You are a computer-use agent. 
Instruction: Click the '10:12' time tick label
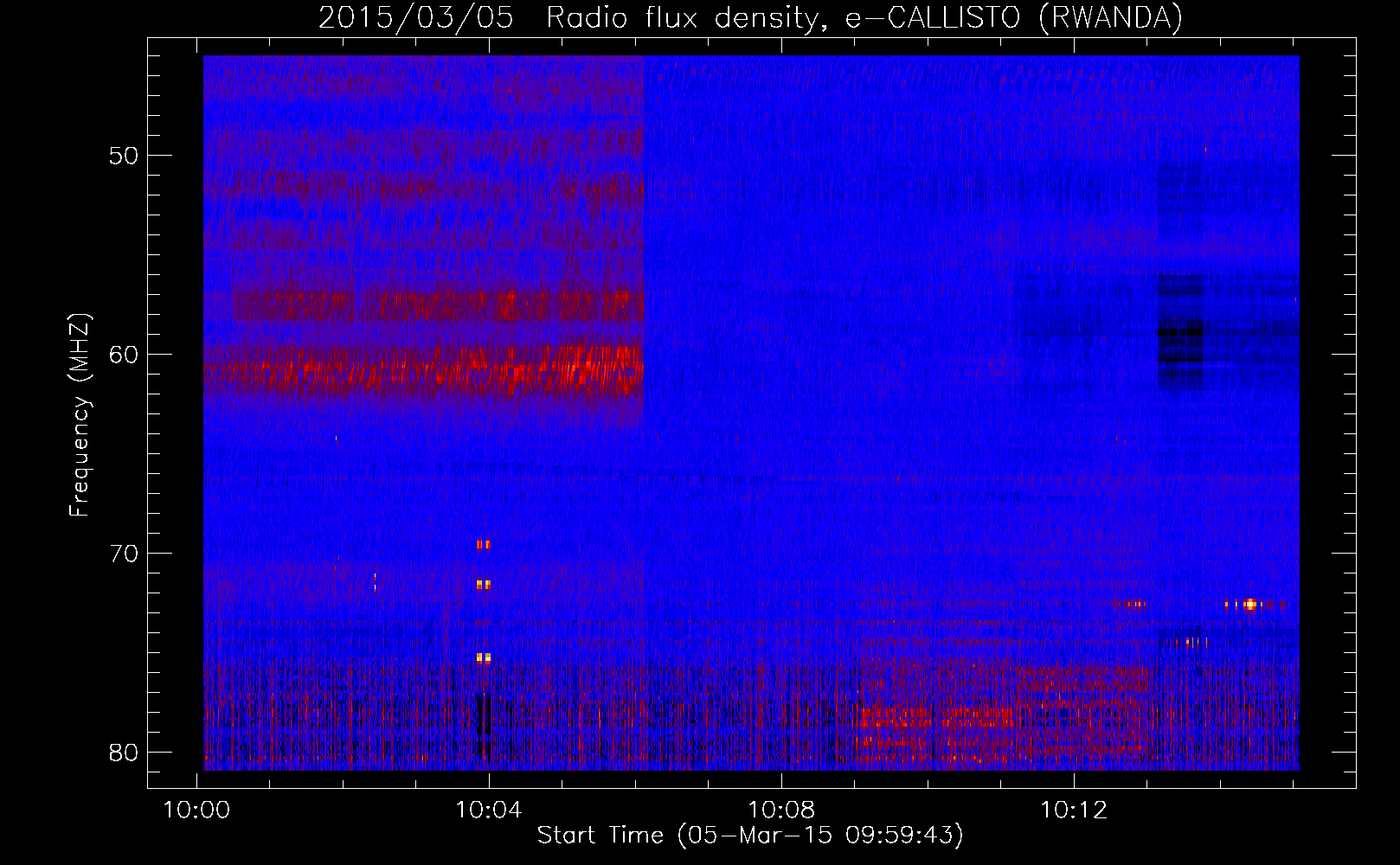click(x=1073, y=811)
